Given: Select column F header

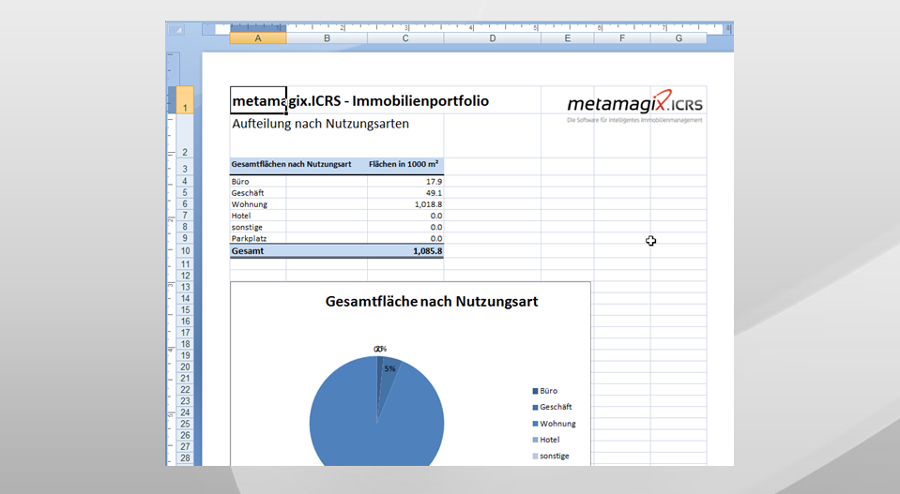Looking at the screenshot, I should coord(622,38).
